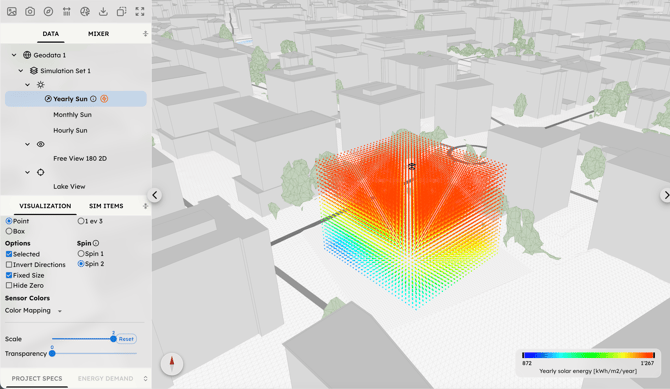This screenshot has height=389, width=670.
Task: Click the download export icon
Action: pos(103,12)
